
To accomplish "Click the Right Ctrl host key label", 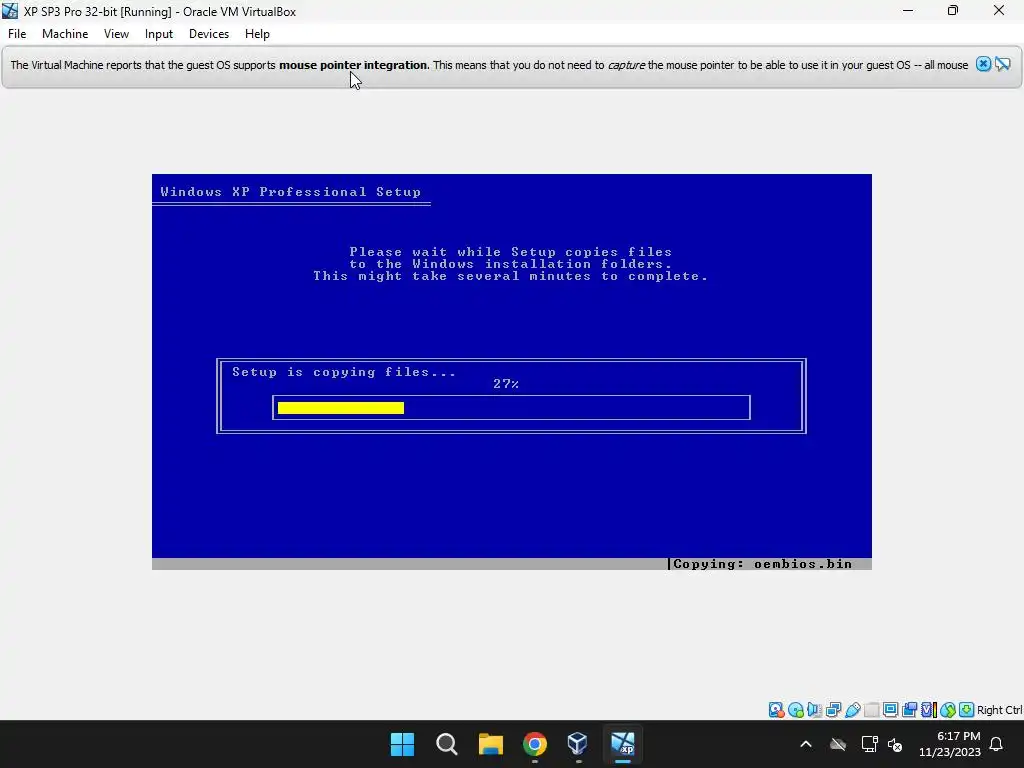I will coord(1000,710).
